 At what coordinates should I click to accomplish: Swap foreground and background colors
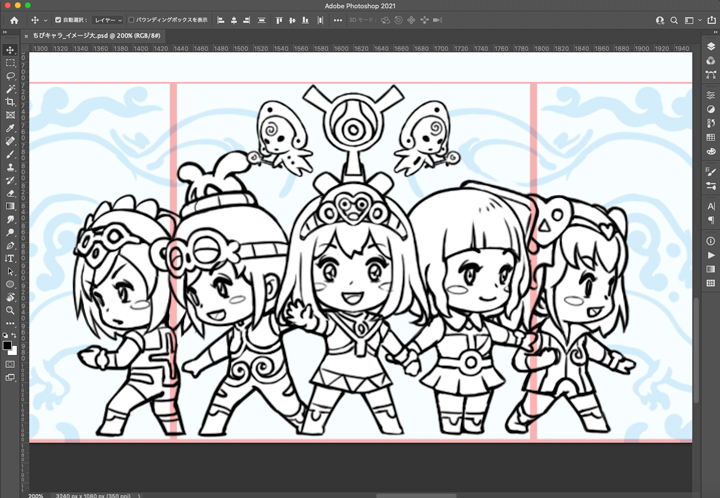tap(14, 336)
